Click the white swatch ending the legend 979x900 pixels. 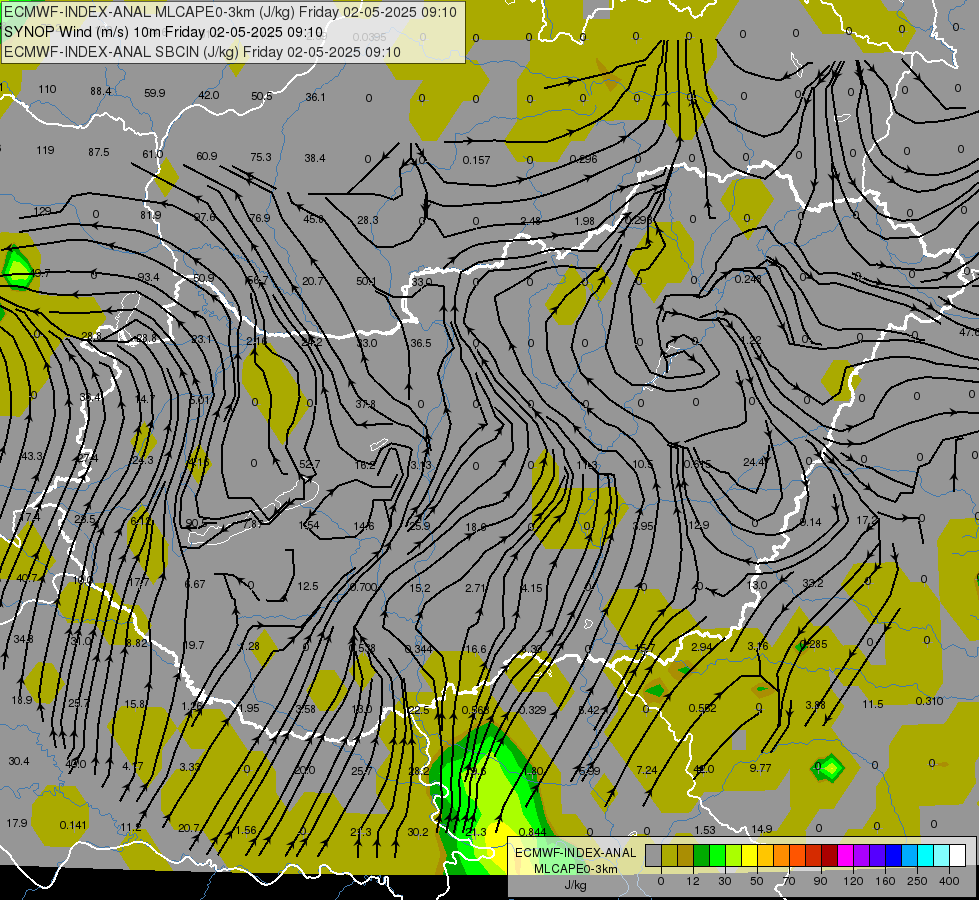pyautogui.click(x=958, y=855)
